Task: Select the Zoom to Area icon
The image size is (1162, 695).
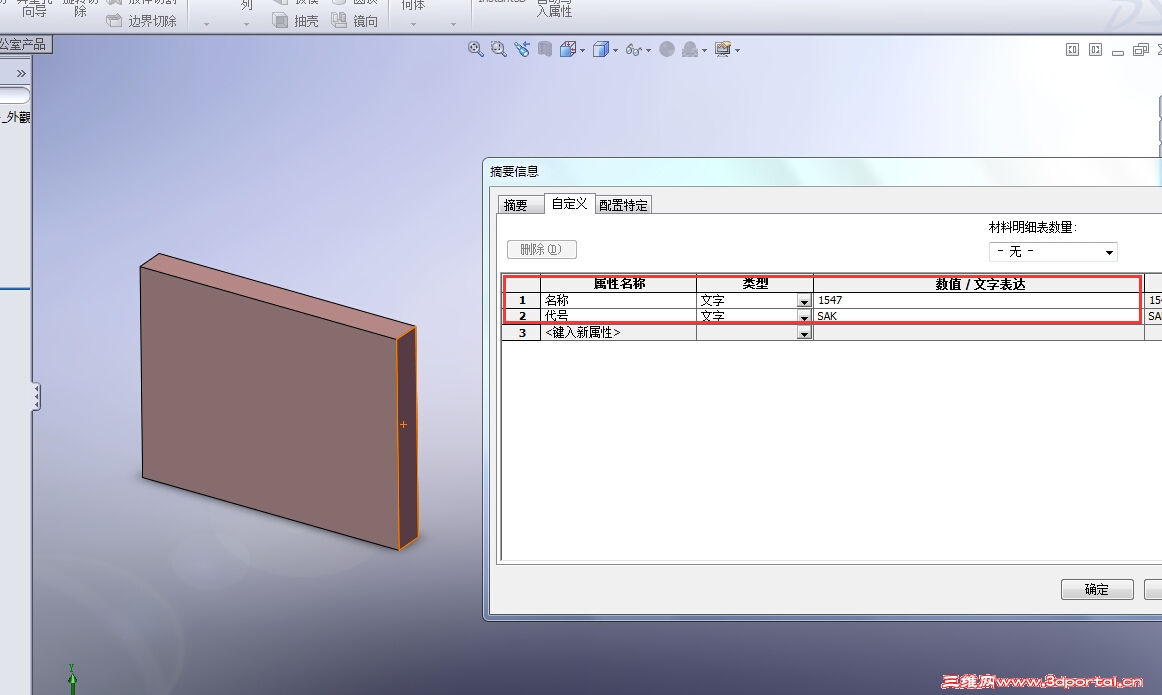Action: point(499,49)
